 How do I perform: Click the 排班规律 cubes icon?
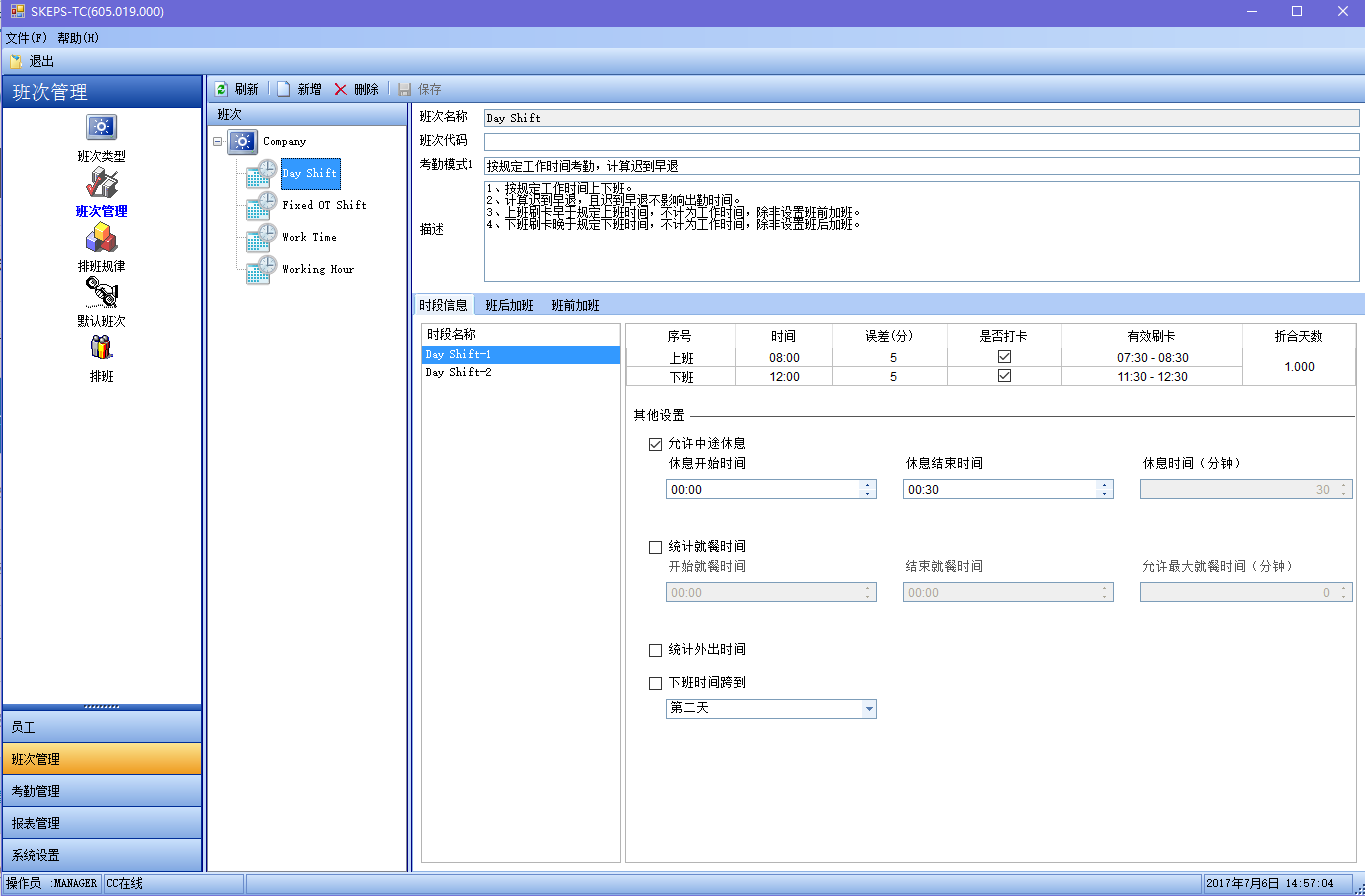coord(101,238)
